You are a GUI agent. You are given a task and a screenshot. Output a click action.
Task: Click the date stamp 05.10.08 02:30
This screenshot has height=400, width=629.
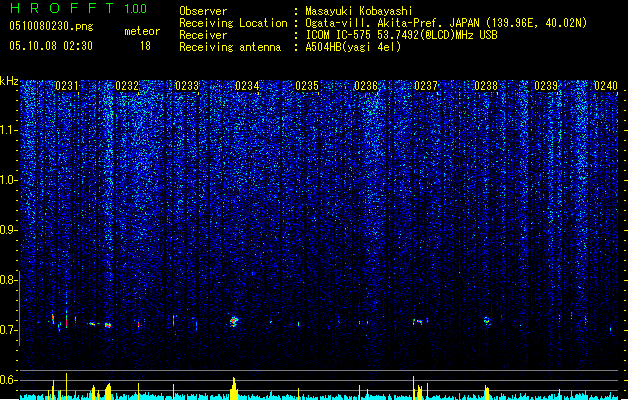click(51, 46)
